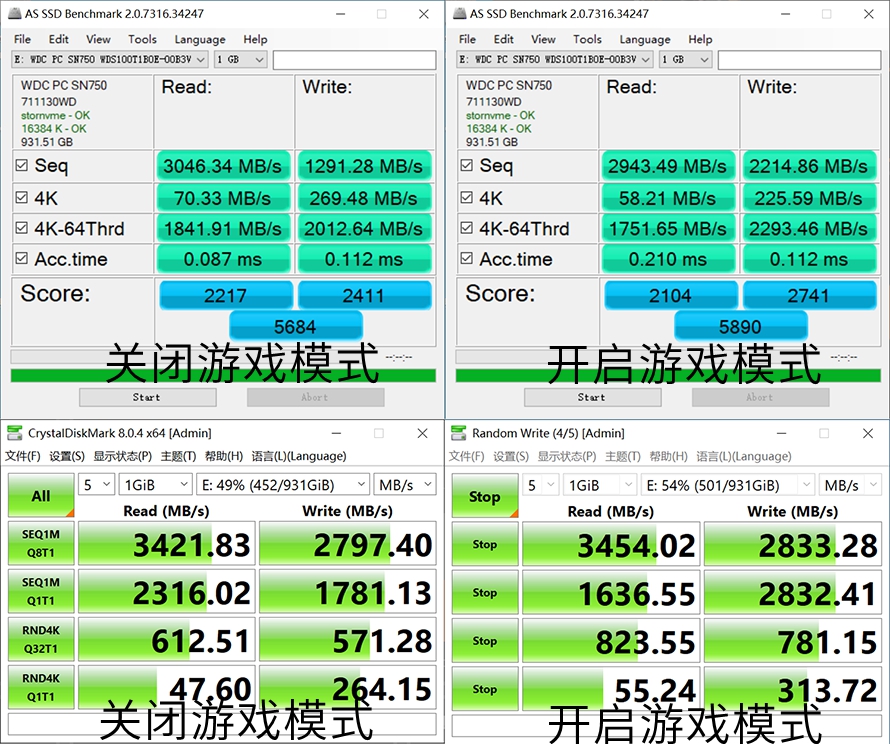Toggle the 4K checkbox in right AS SSD window
The height and width of the screenshot is (744, 890).
pos(466,197)
